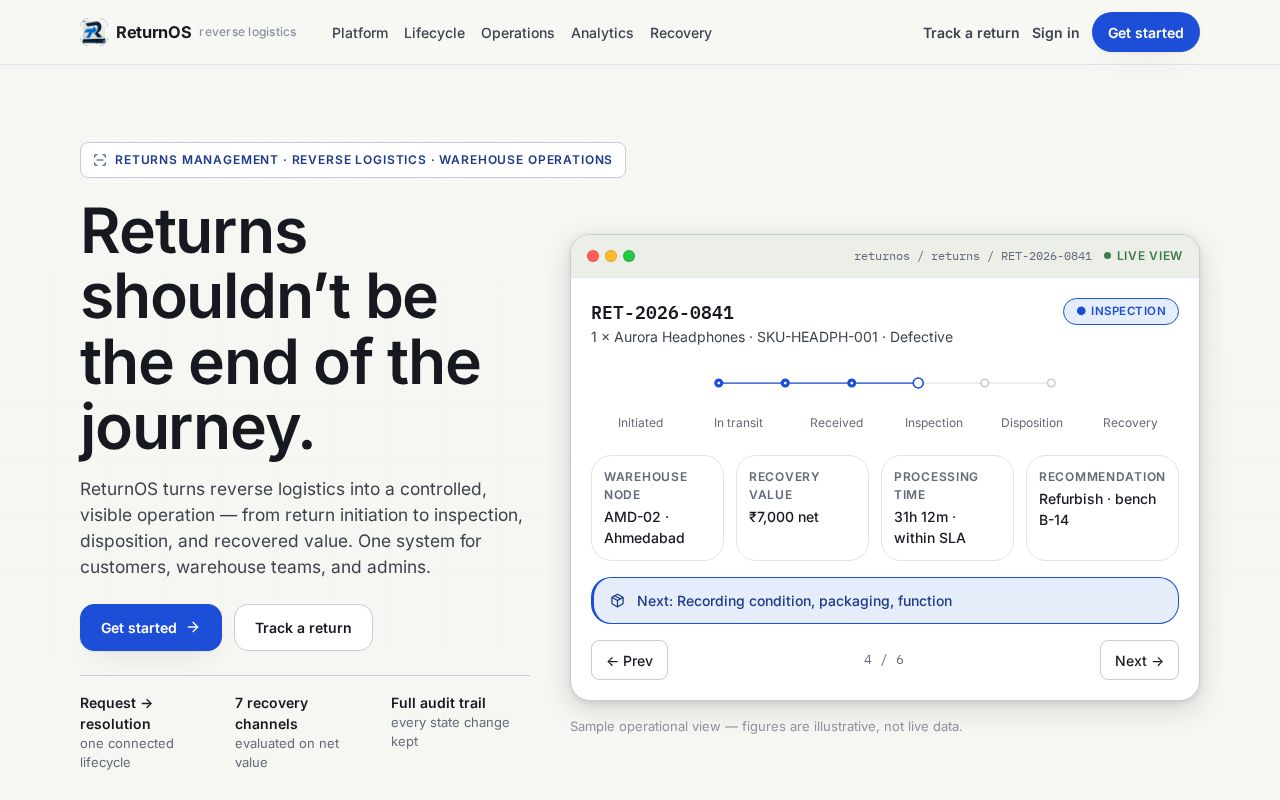Screen dimensions: 1280x800
Task: Go to the Operations nav item
Action: click(518, 33)
